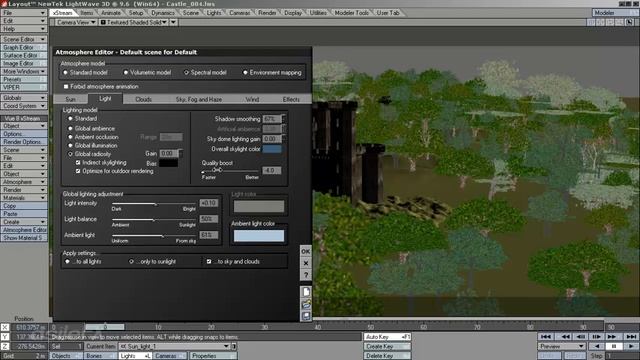
Task: Click the Properties button
Action: [x=213, y=356]
